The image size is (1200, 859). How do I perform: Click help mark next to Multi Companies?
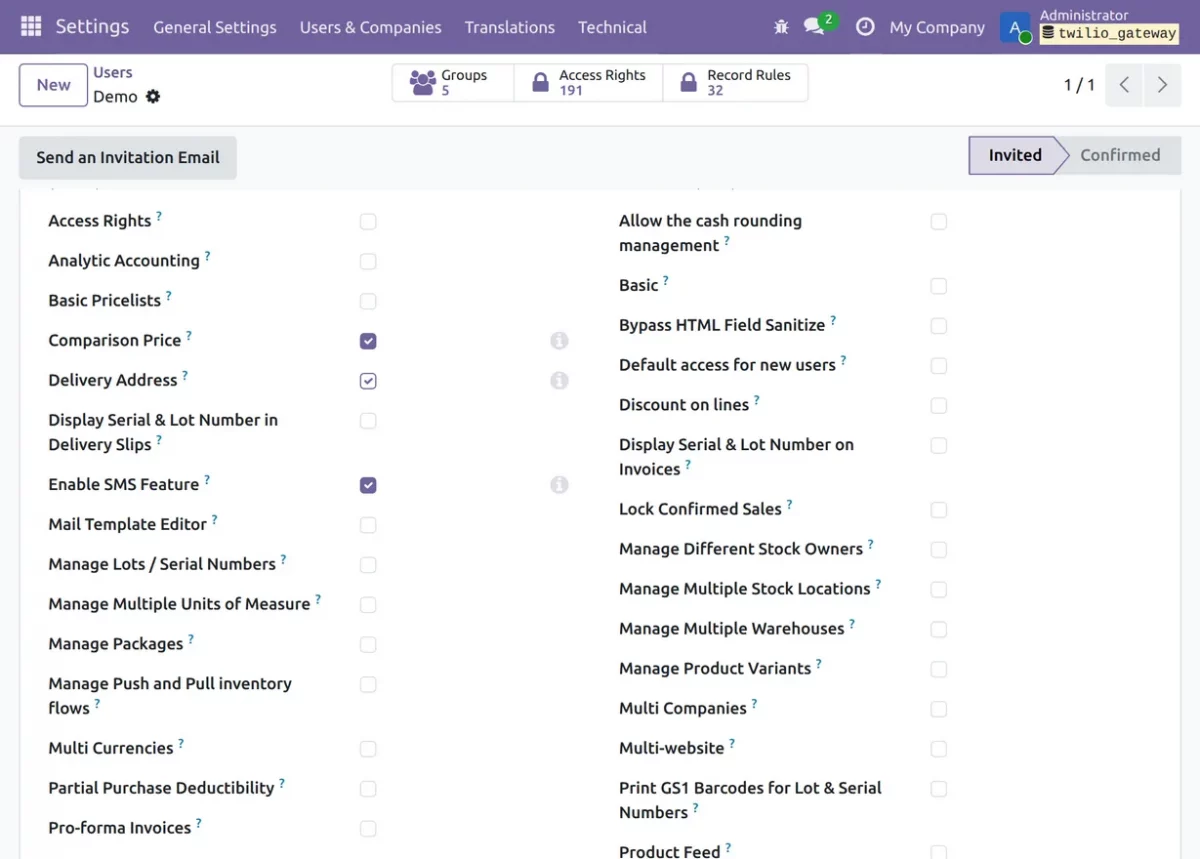pyautogui.click(x=754, y=704)
